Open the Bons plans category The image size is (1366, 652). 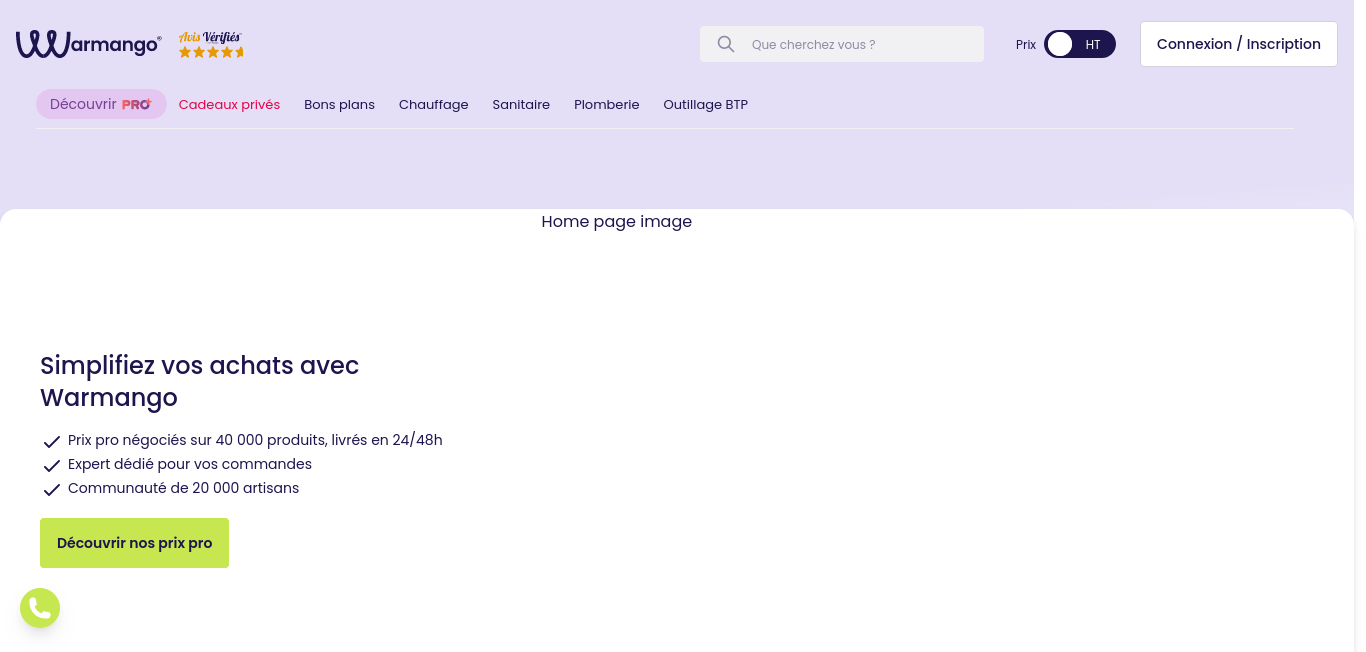[x=339, y=105]
